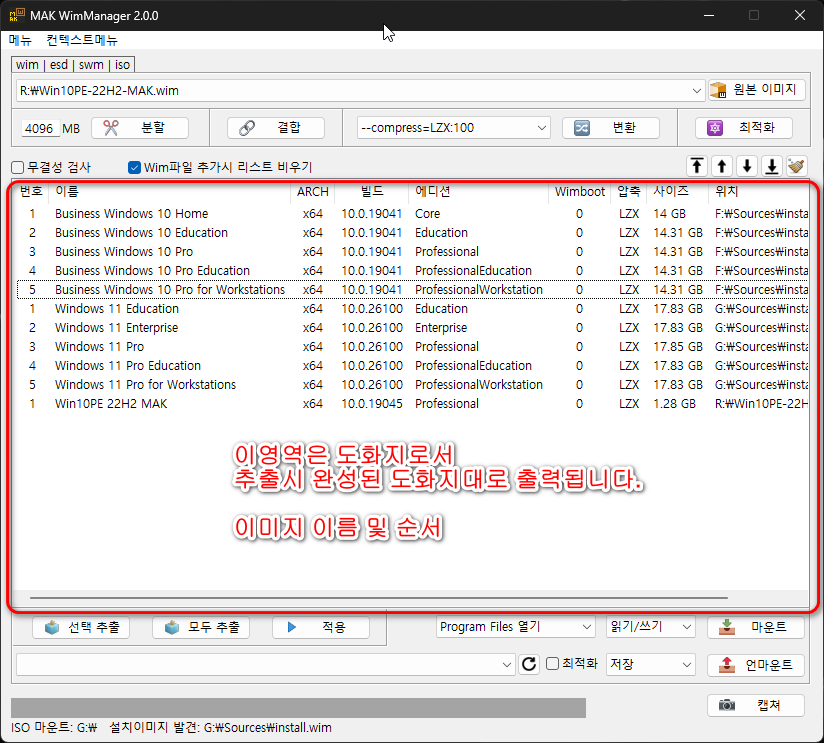Click the 번호 column header

[31, 192]
